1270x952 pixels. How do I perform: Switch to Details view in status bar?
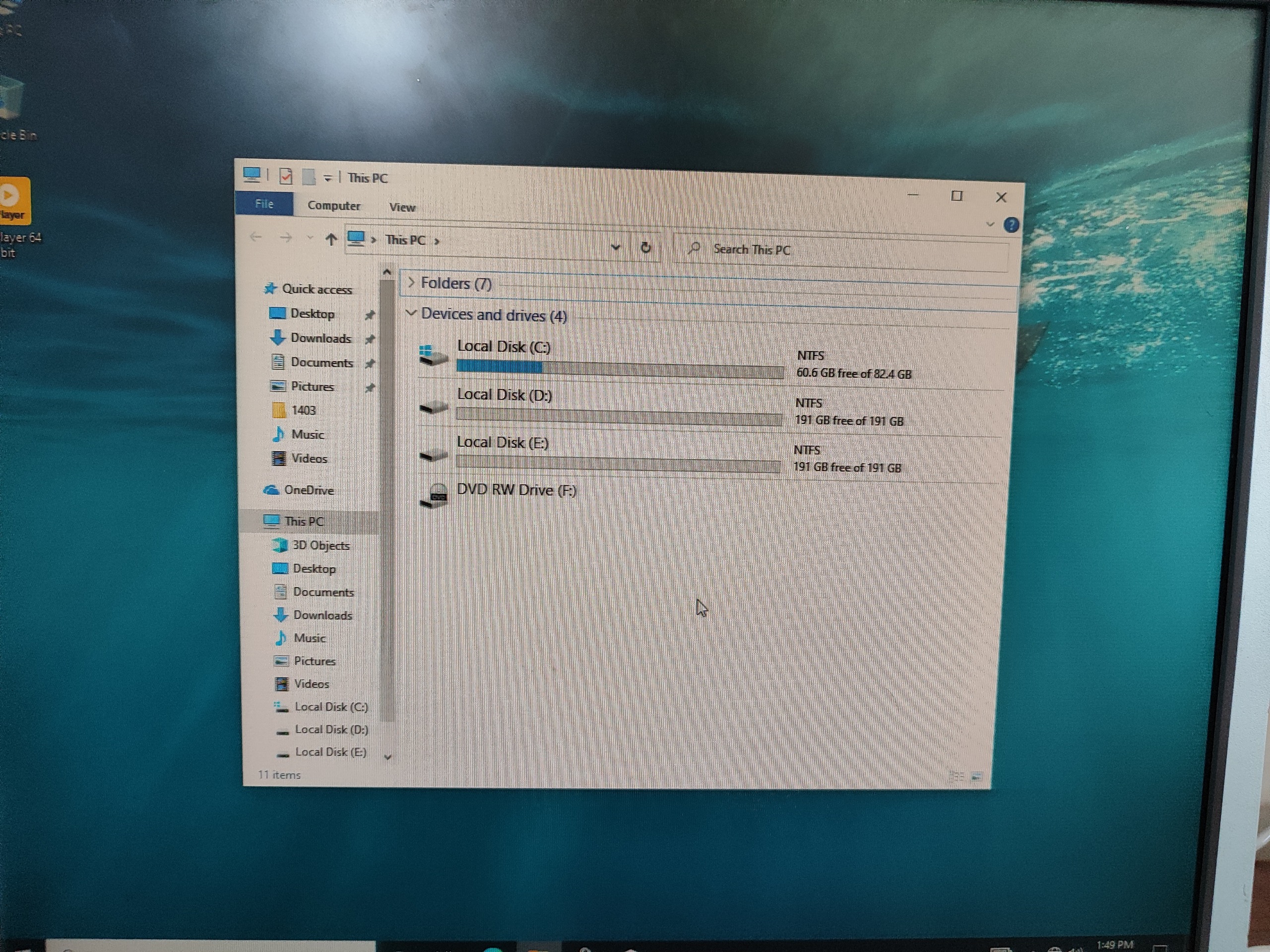(956, 776)
